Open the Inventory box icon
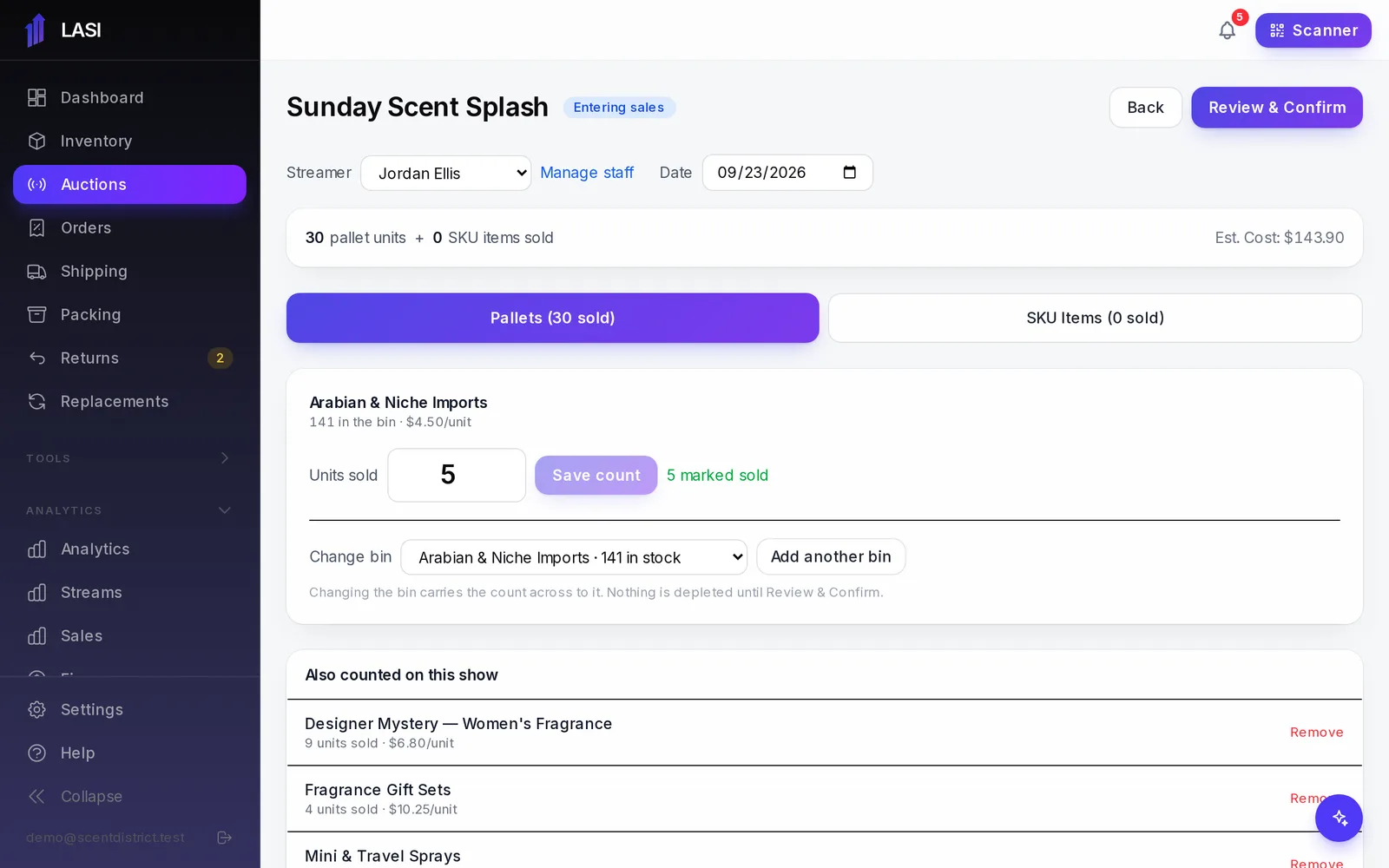Screen dimensions: 1389x868 [36, 141]
